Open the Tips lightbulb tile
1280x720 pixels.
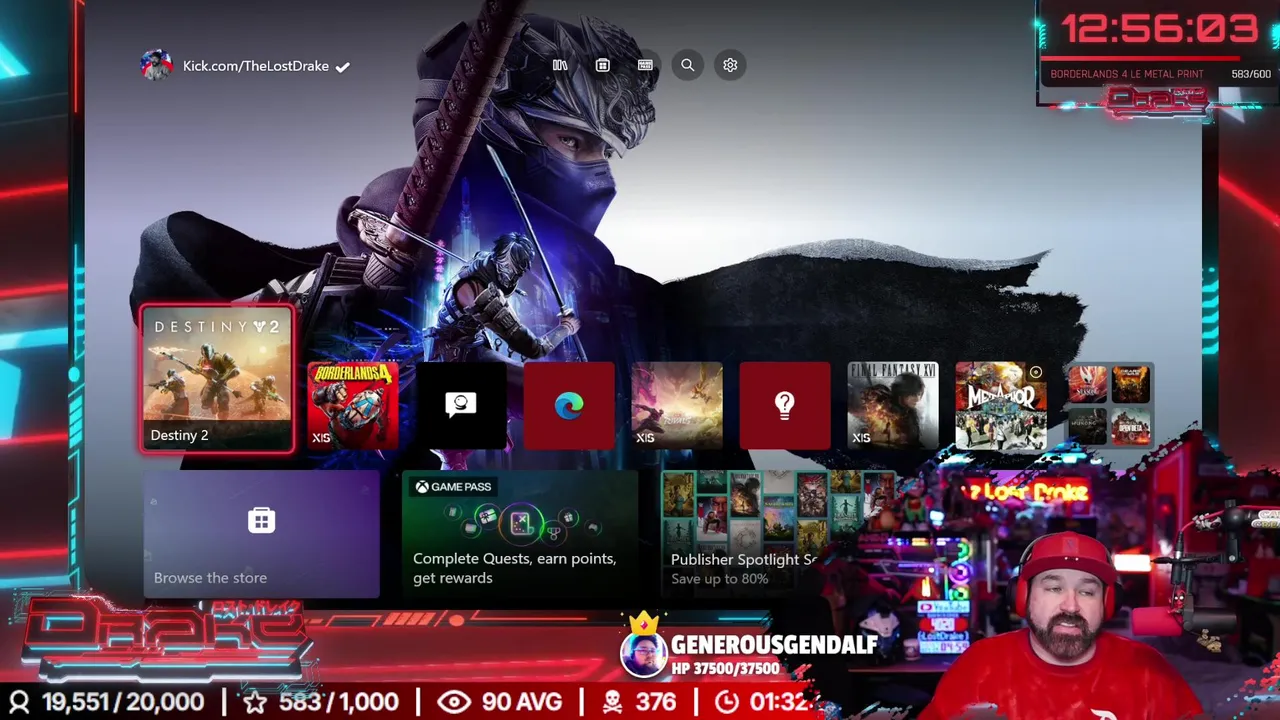(x=785, y=406)
